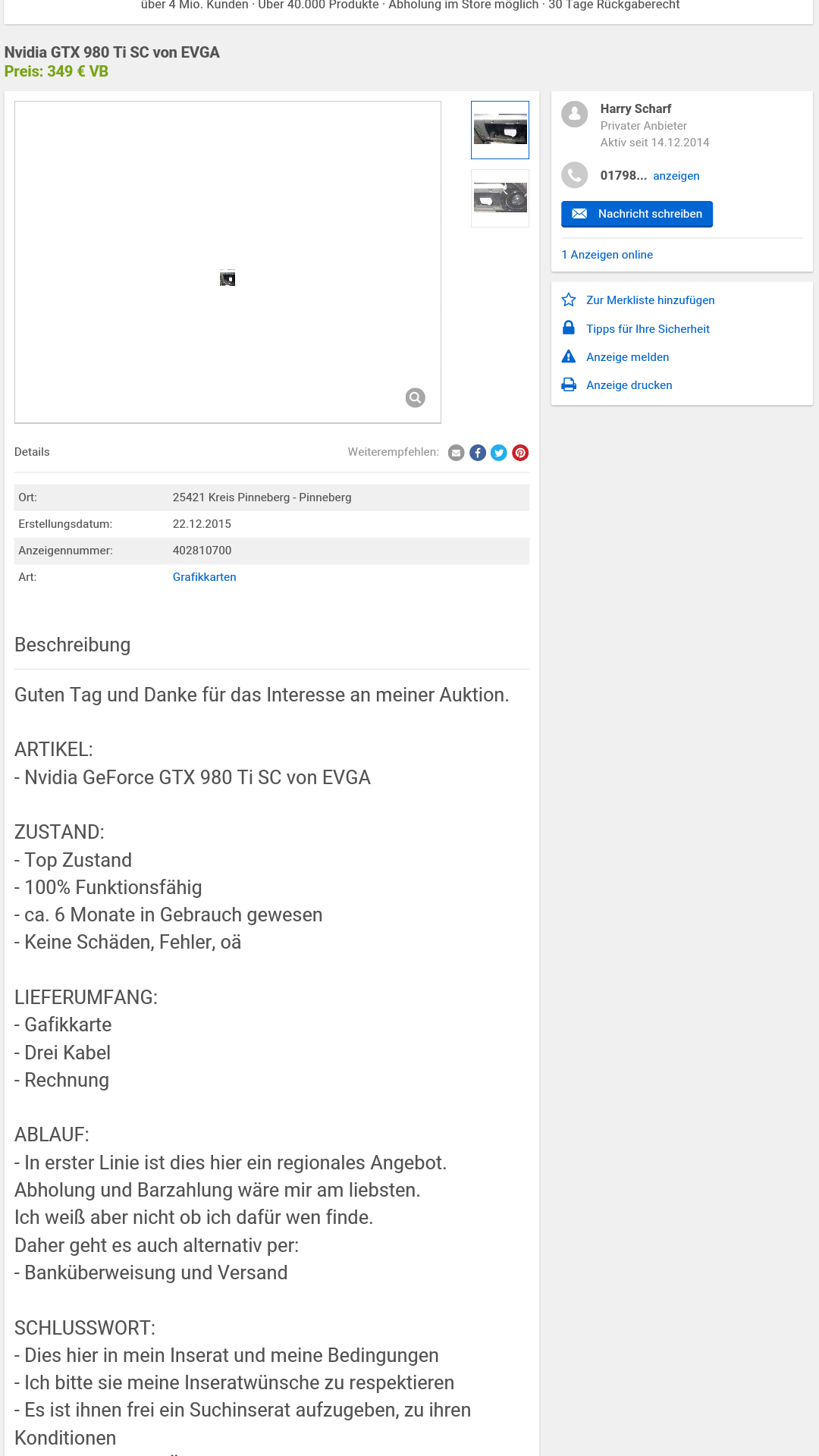Viewport: 819px width, 1456px height.
Task: Click ad number 402810700
Action: pyautogui.click(x=202, y=551)
